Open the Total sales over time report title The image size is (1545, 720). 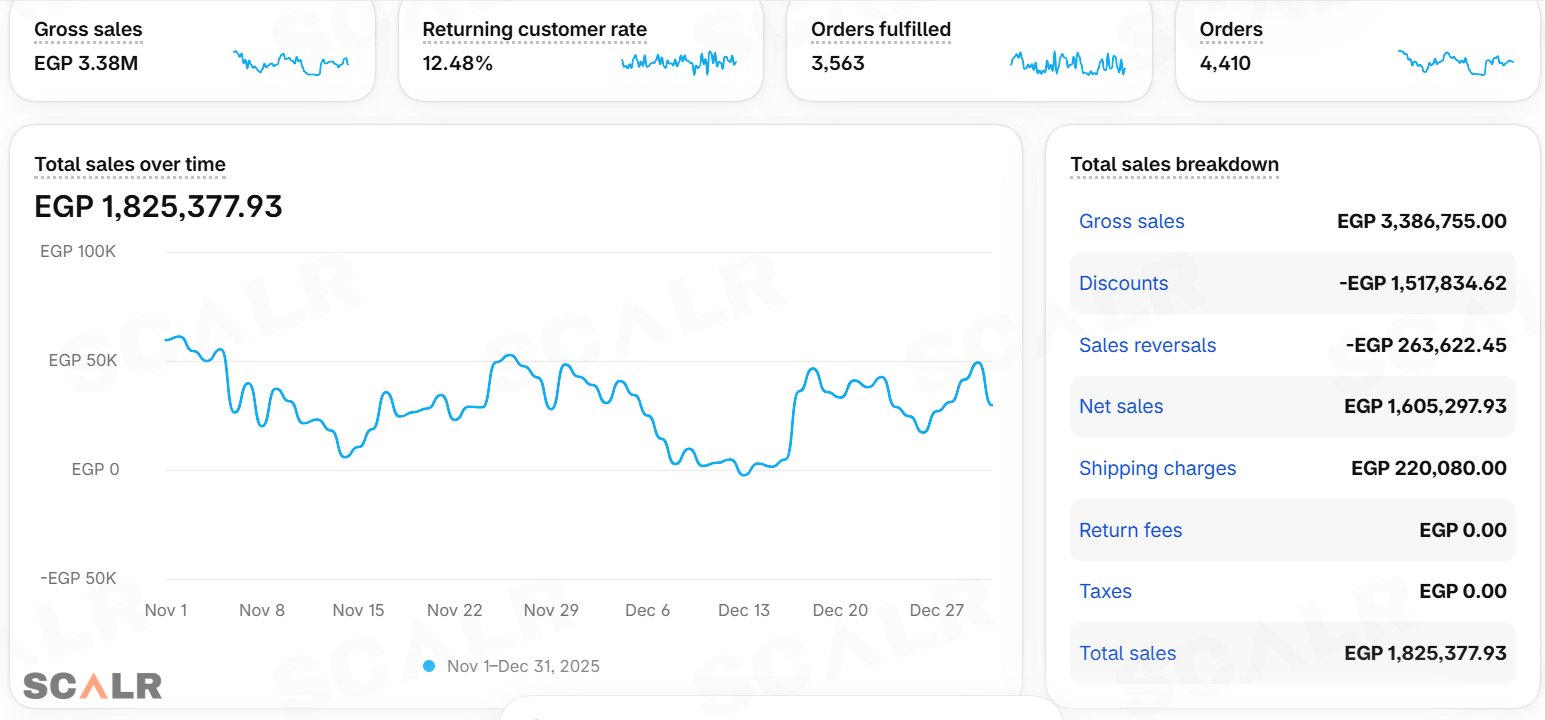[x=130, y=165]
